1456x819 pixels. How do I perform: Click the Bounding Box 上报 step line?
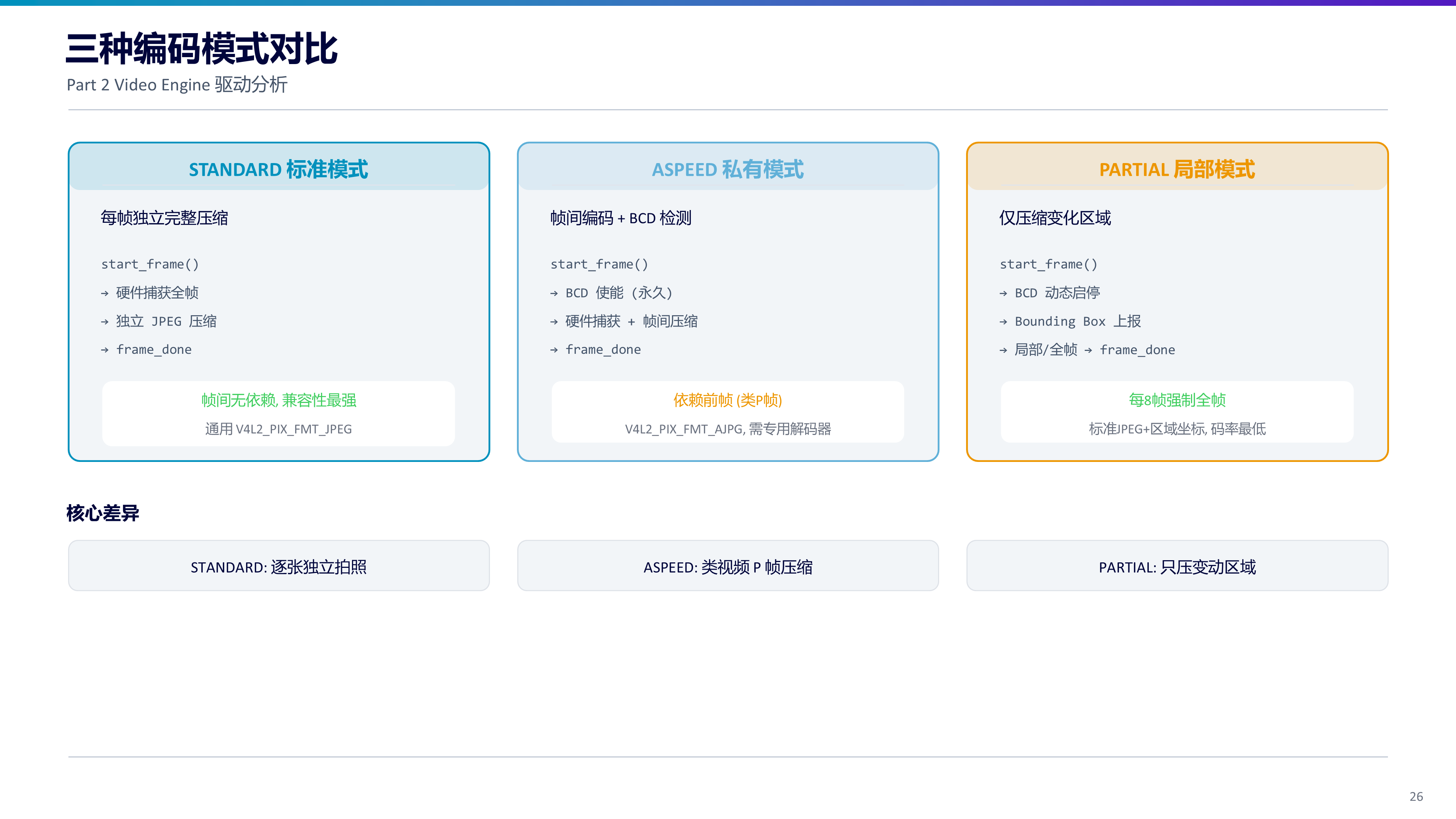pyautogui.click(x=1071, y=321)
